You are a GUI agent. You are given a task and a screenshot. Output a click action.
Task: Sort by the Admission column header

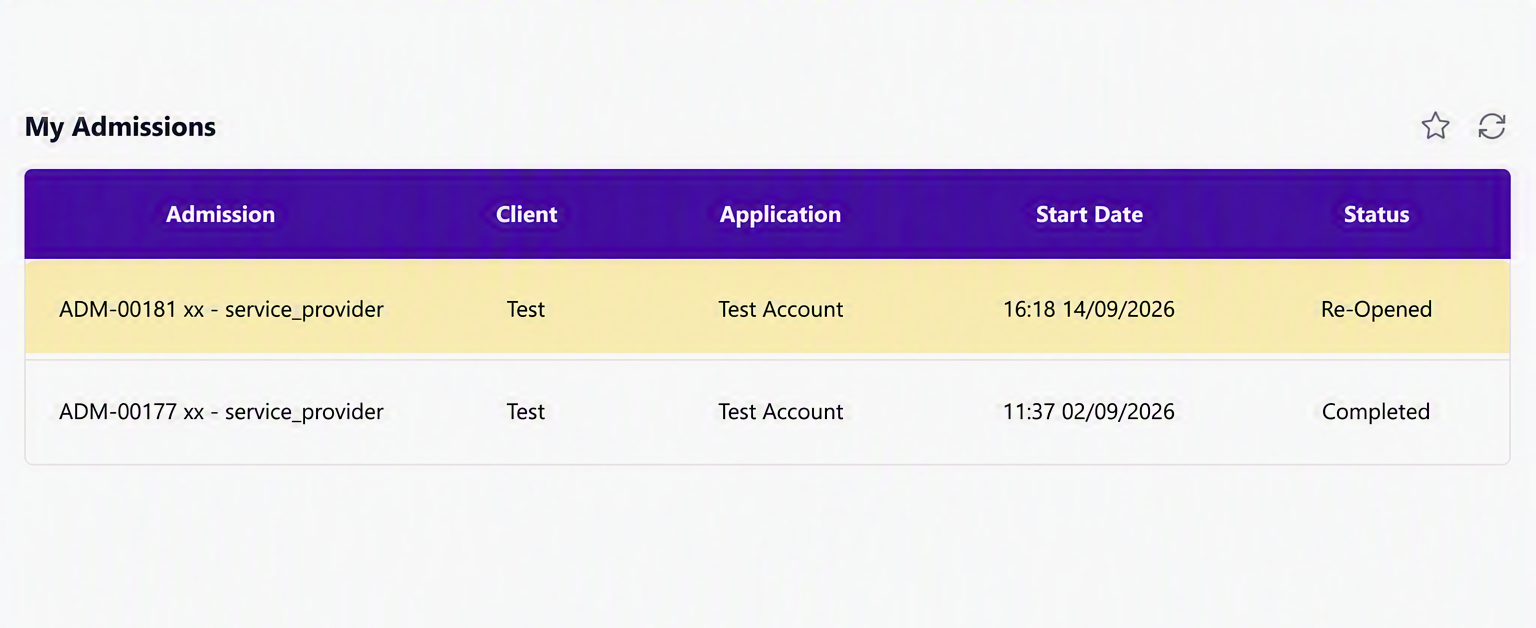(x=220, y=214)
